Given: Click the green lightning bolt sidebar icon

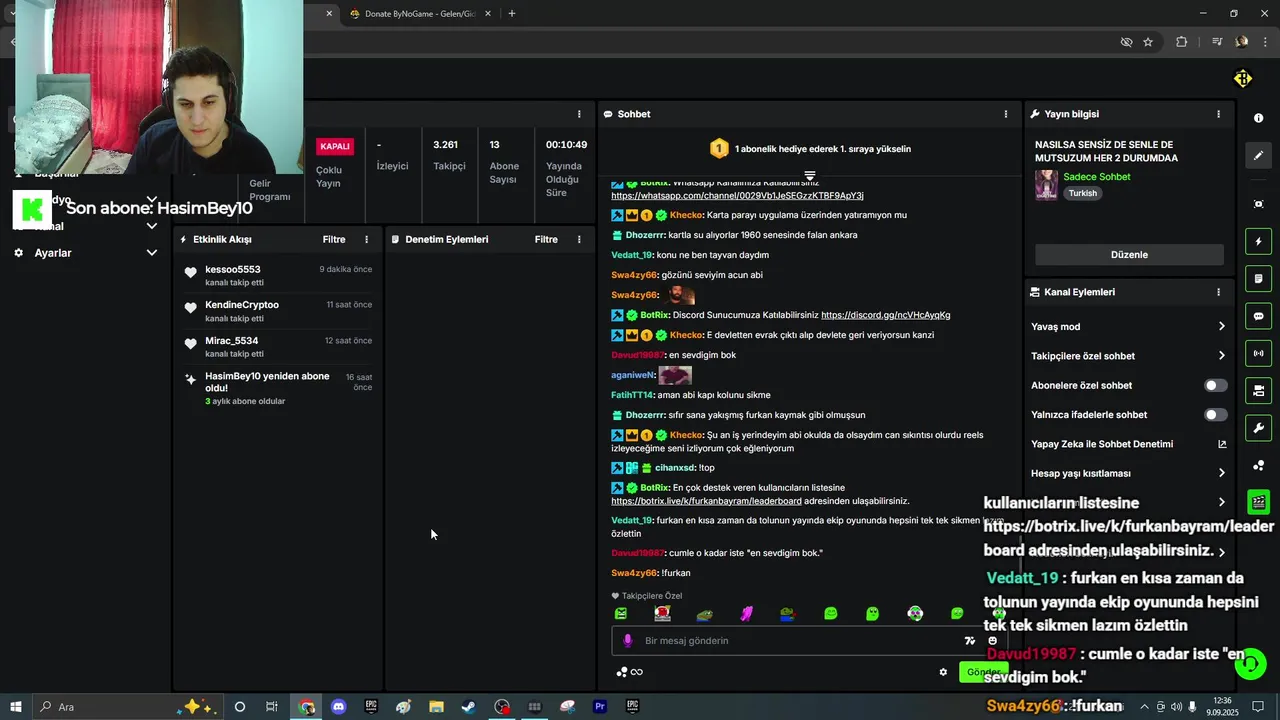Looking at the screenshot, I should click(x=1258, y=241).
